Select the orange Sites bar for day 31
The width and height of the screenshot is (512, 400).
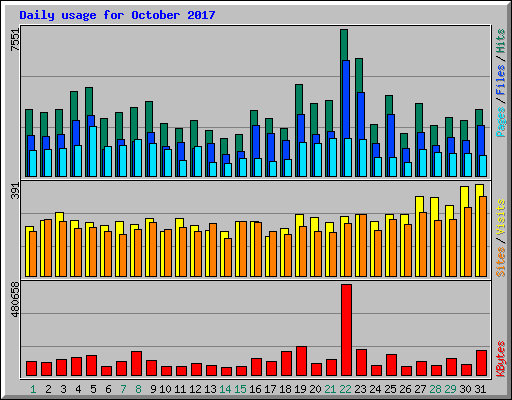483,236
